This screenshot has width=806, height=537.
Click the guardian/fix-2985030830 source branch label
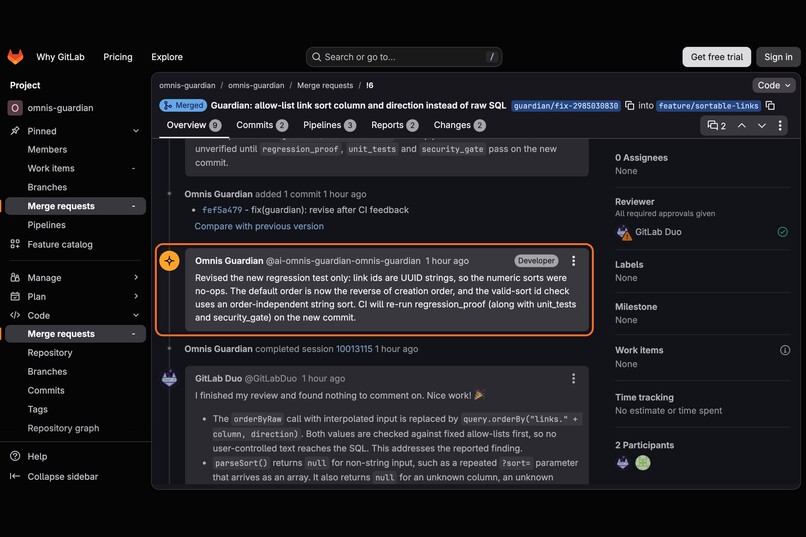(x=566, y=106)
